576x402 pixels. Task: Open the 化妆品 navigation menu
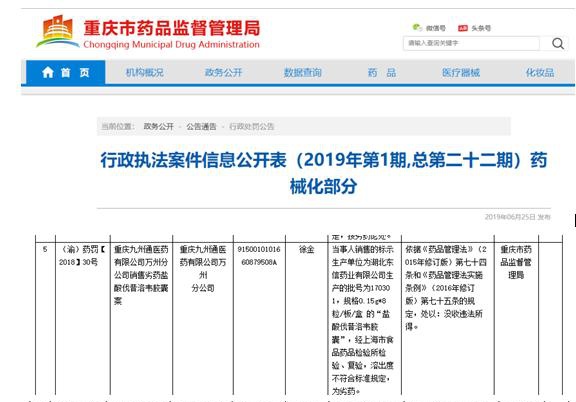point(540,72)
